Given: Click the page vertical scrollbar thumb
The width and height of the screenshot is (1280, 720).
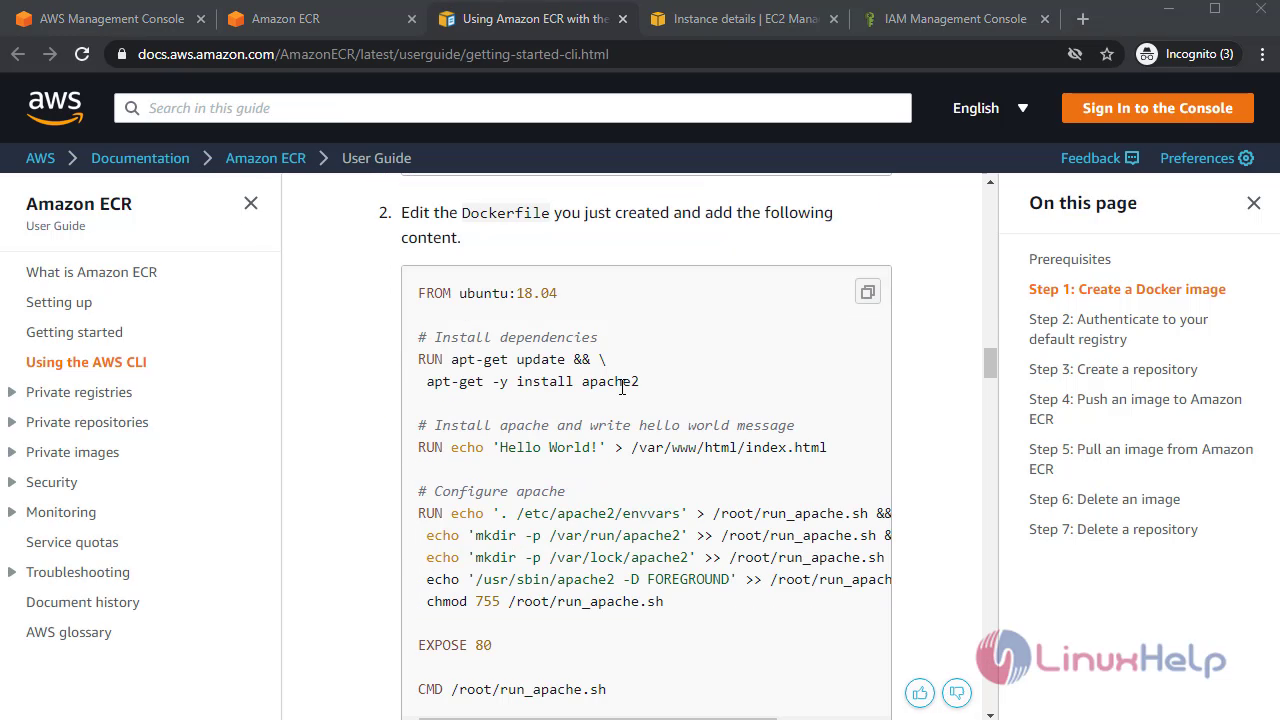Looking at the screenshot, I should (990, 363).
